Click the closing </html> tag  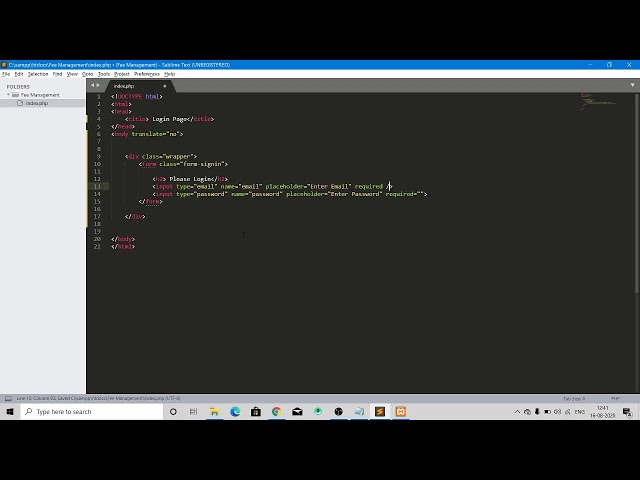123,247
